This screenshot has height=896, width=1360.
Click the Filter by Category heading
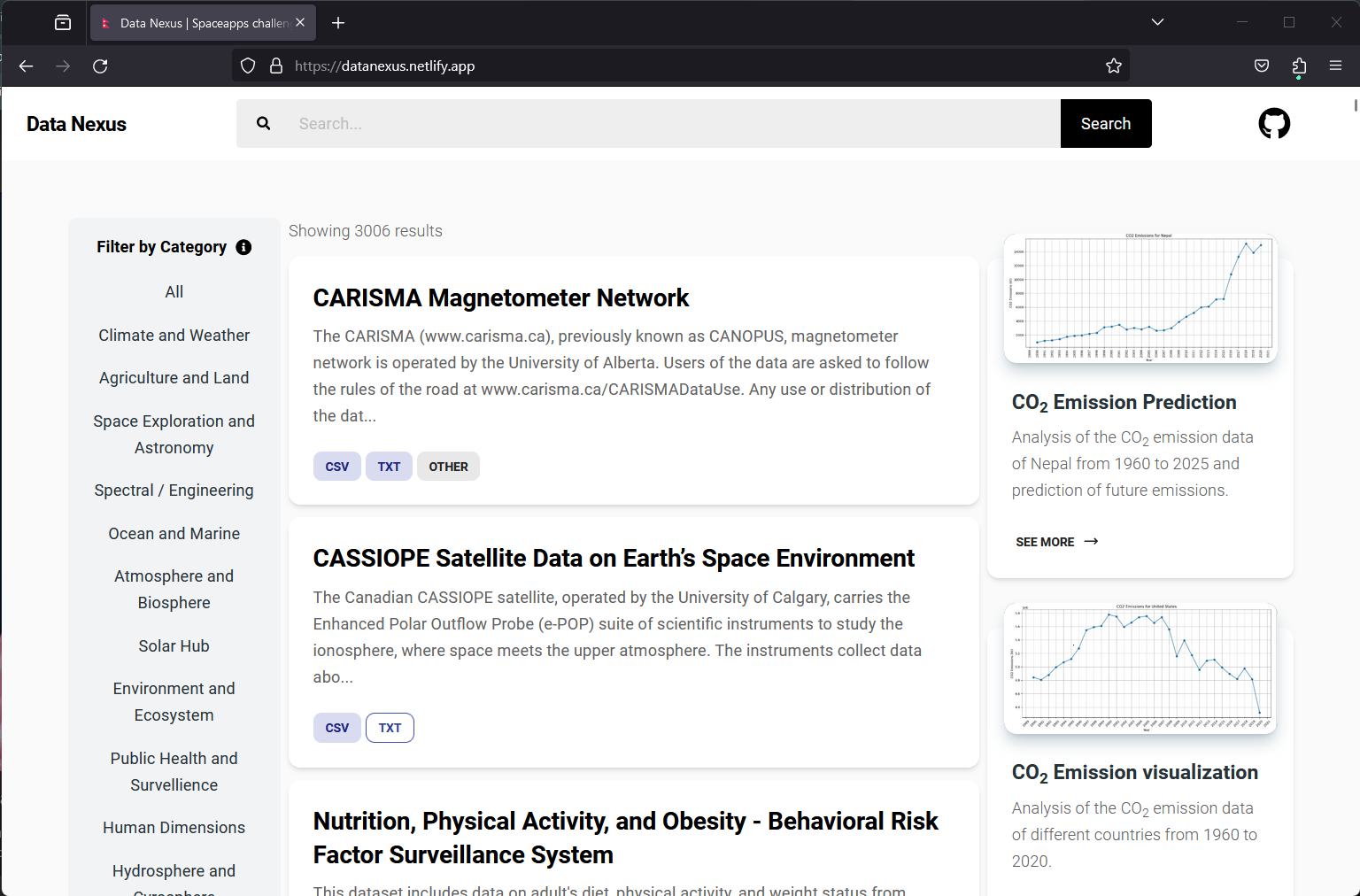tap(162, 247)
